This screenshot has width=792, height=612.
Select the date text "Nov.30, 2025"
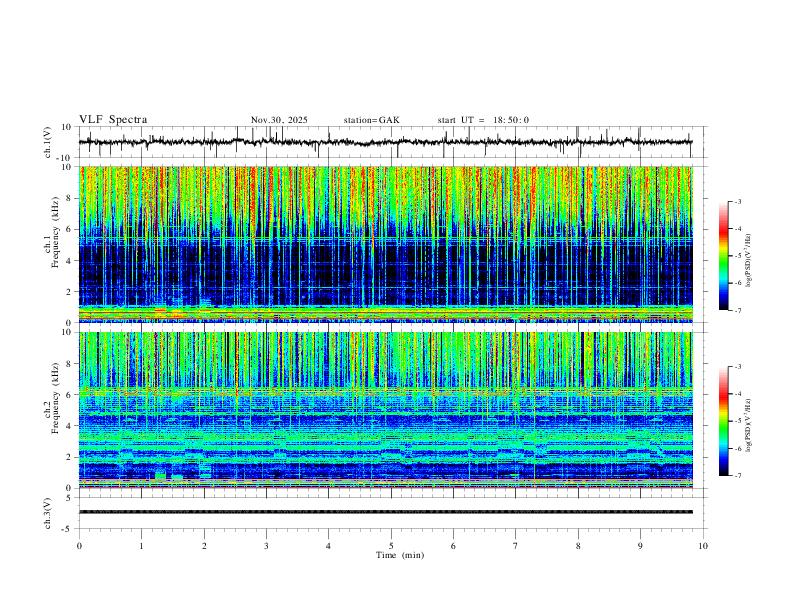click(279, 120)
